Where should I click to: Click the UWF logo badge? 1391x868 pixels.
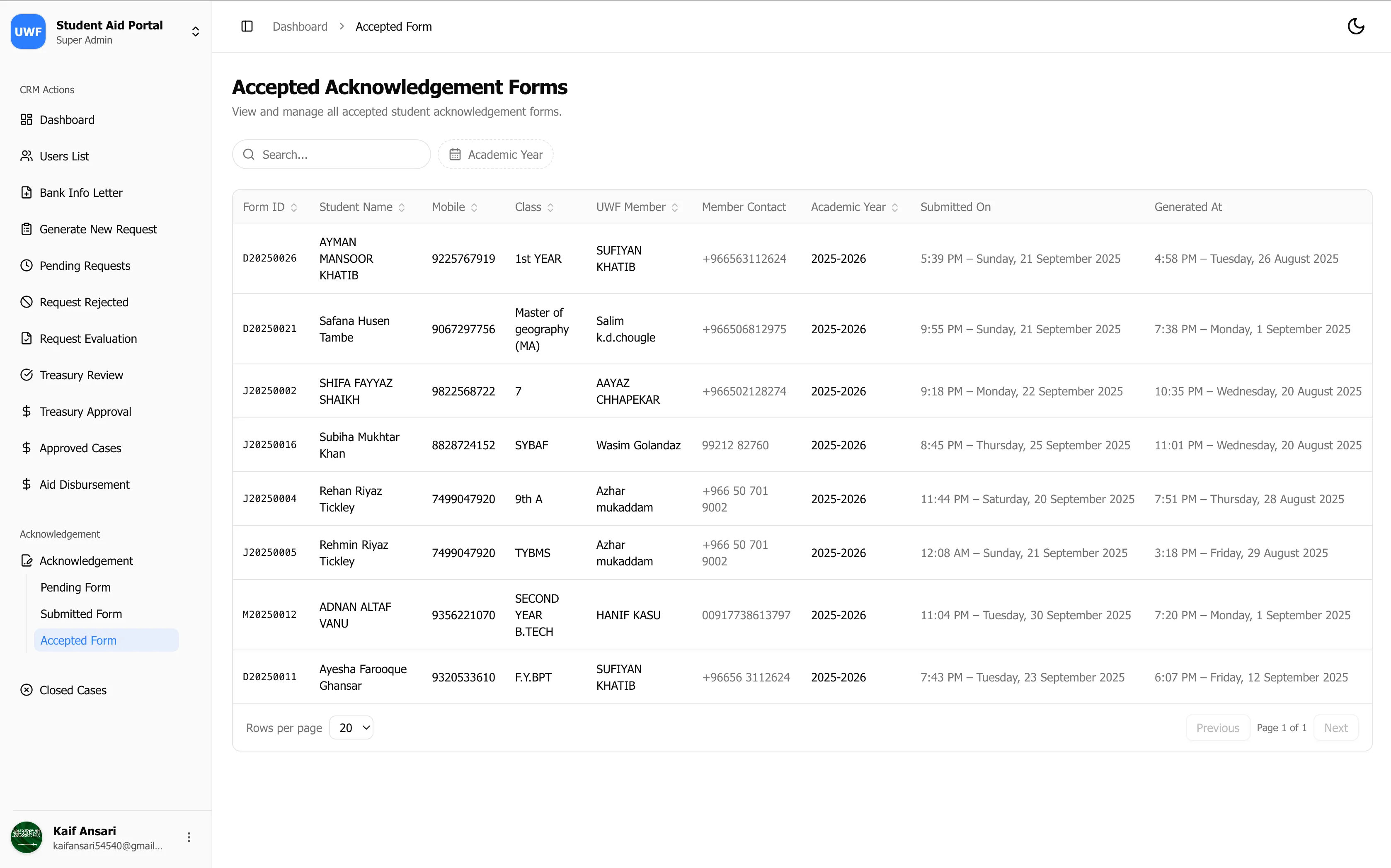tap(28, 32)
